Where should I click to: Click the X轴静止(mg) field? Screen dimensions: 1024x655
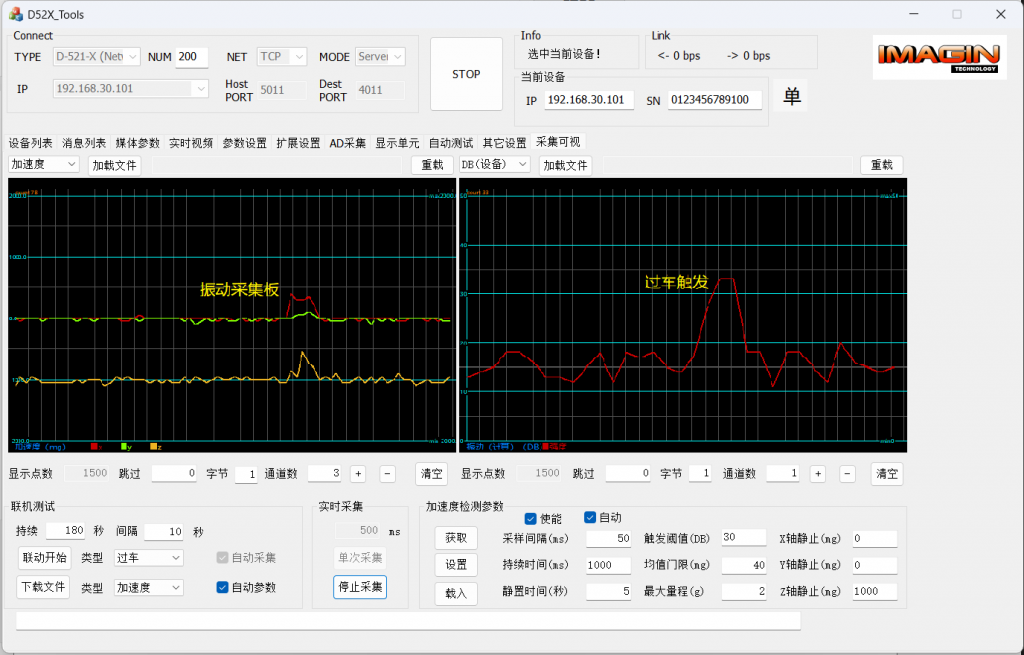coord(875,539)
